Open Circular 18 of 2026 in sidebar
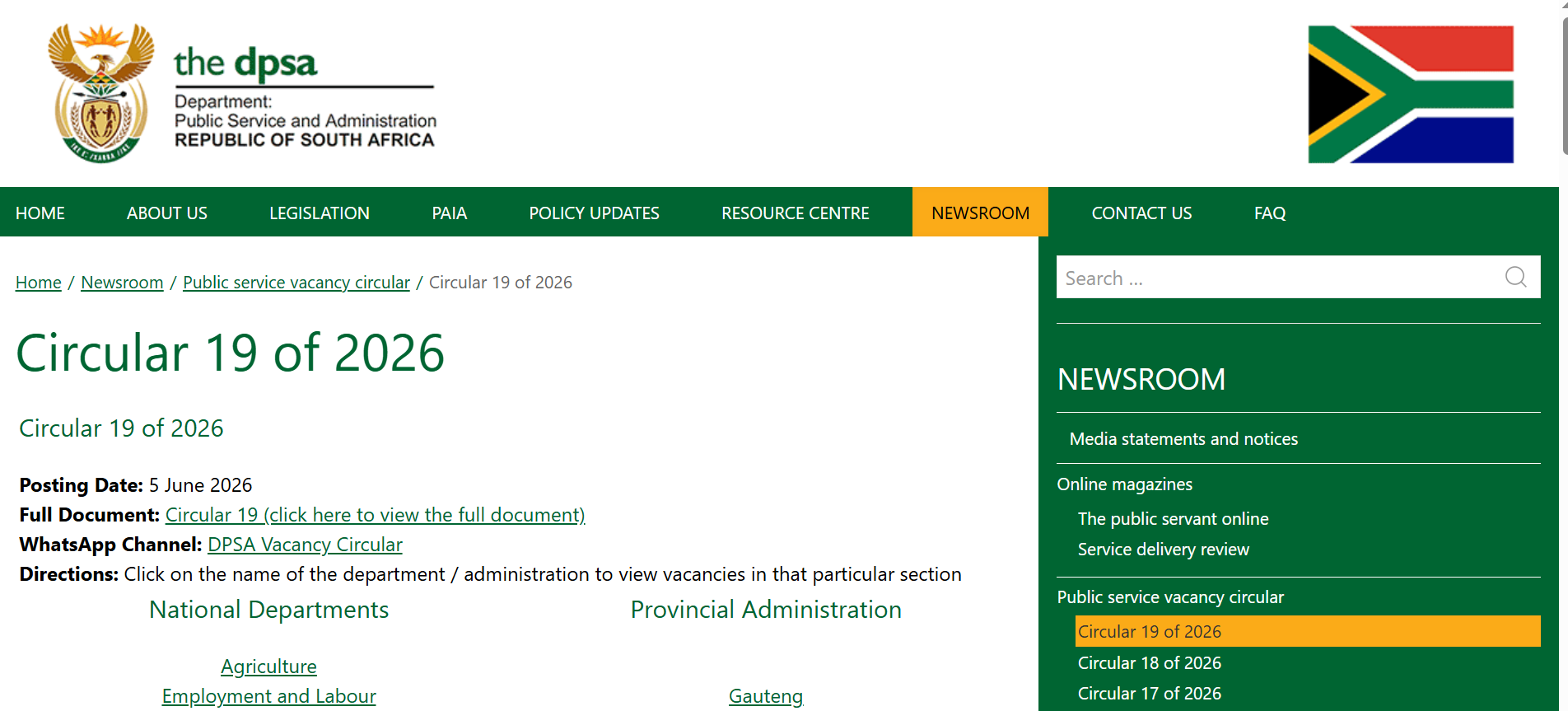 [1150, 663]
